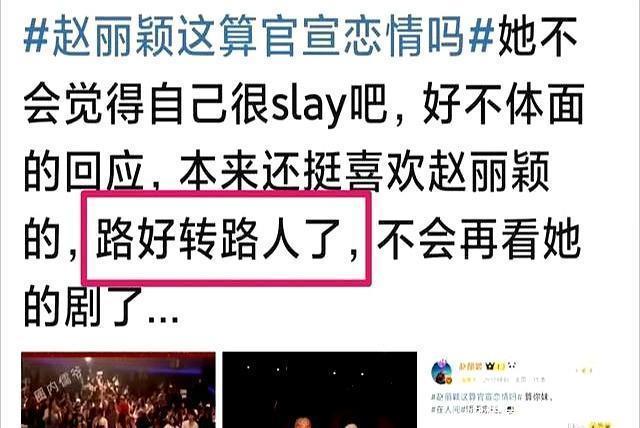Click the follow button in embedded post
This screenshot has height=428, width=640.
[x=584, y=370]
